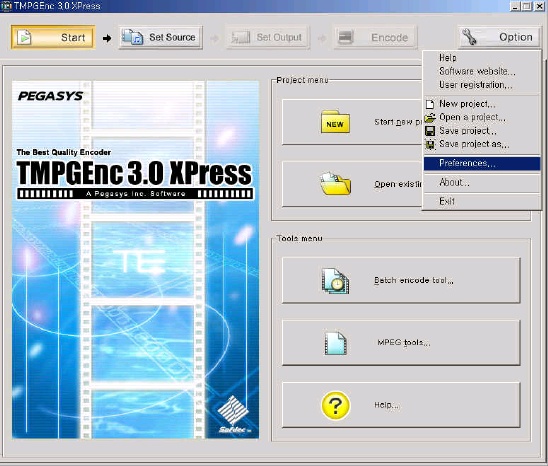The image size is (548, 466).
Task: Click the Start play triangle icon
Action: click(x=25, y=37)
